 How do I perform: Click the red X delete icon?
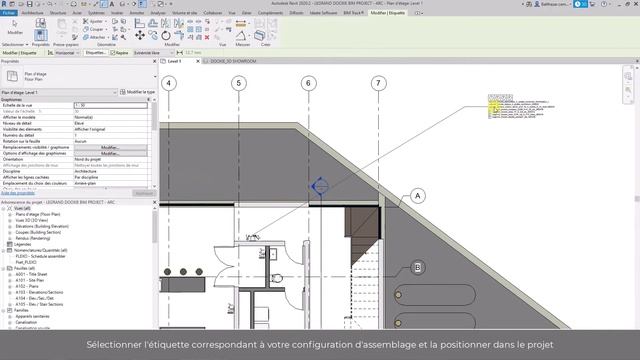[x=207, y=37]
